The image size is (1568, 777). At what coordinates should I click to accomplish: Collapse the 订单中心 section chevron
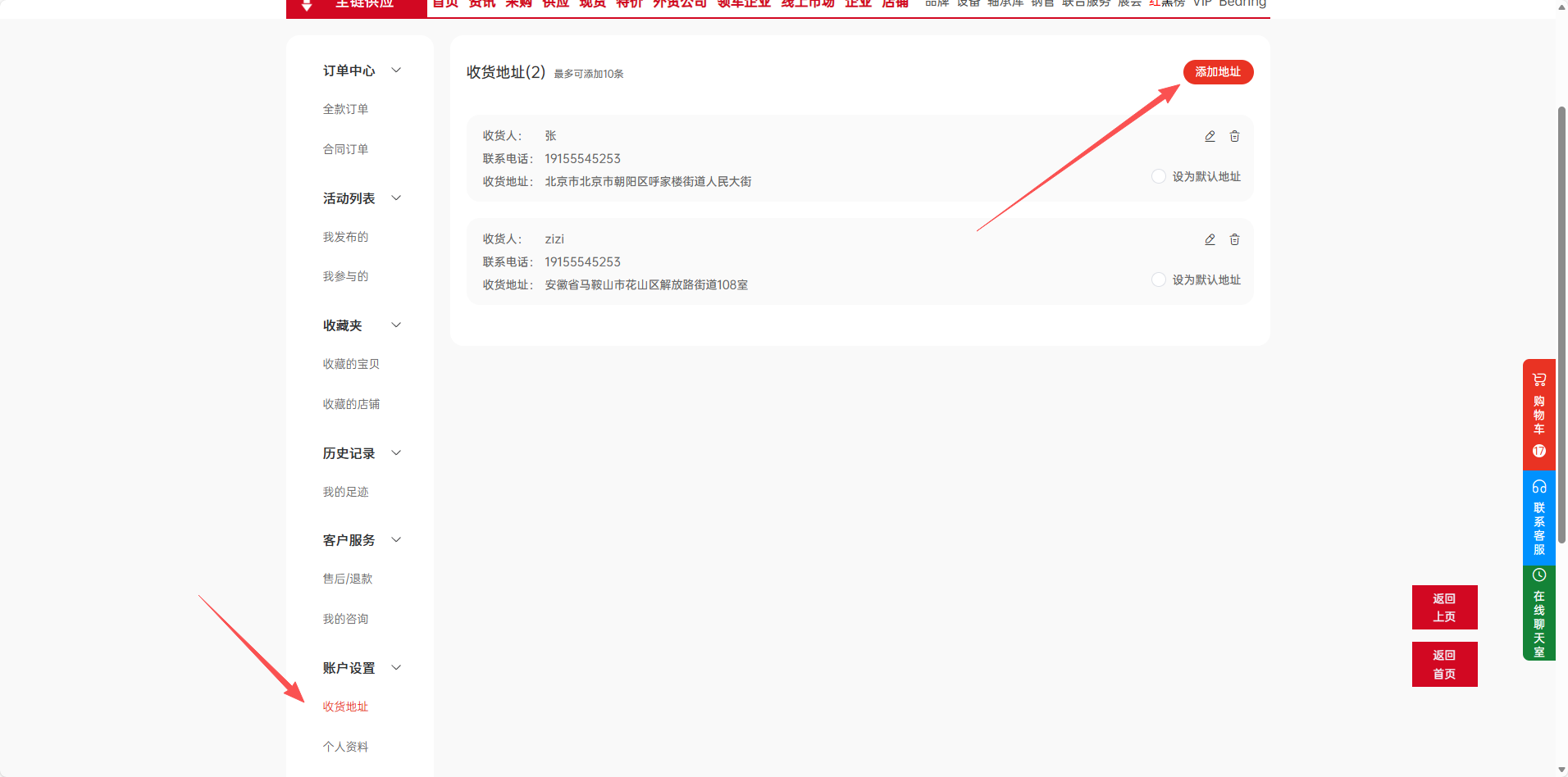[x=396, y=70]
